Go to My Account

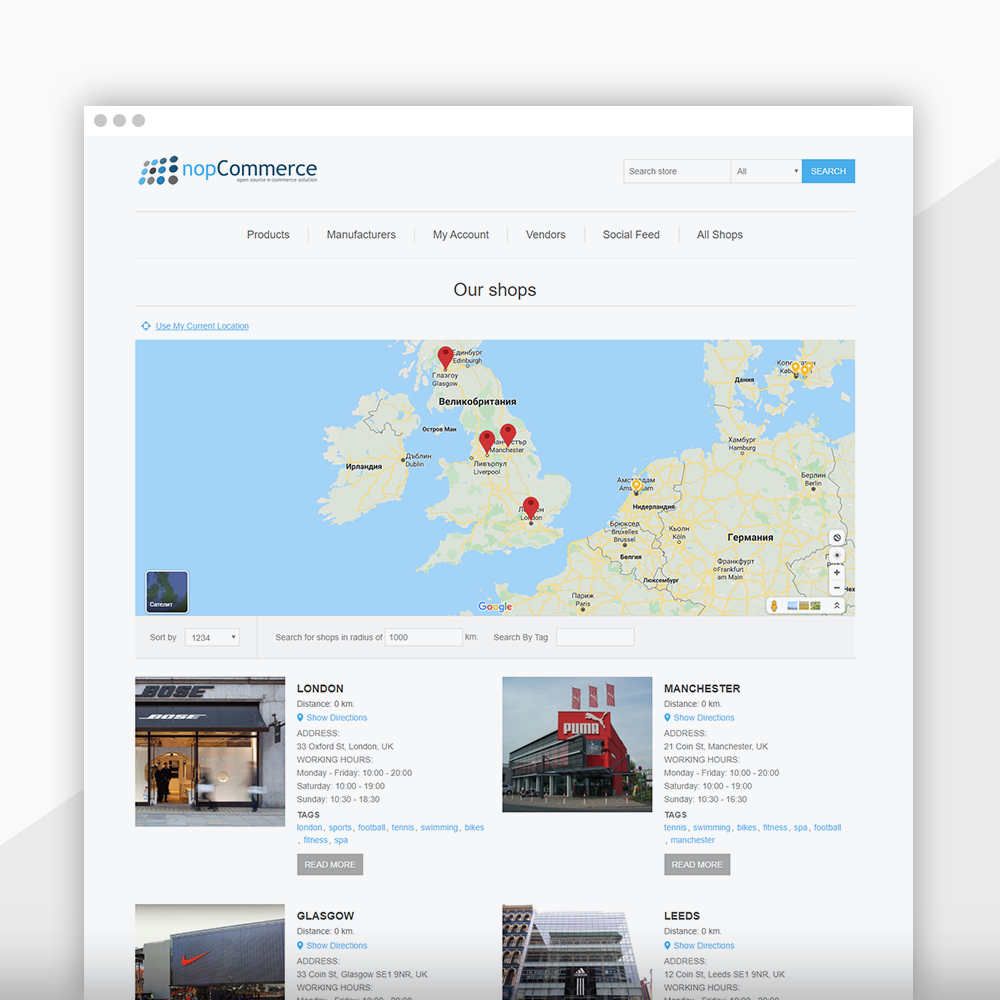pos(461,235)
